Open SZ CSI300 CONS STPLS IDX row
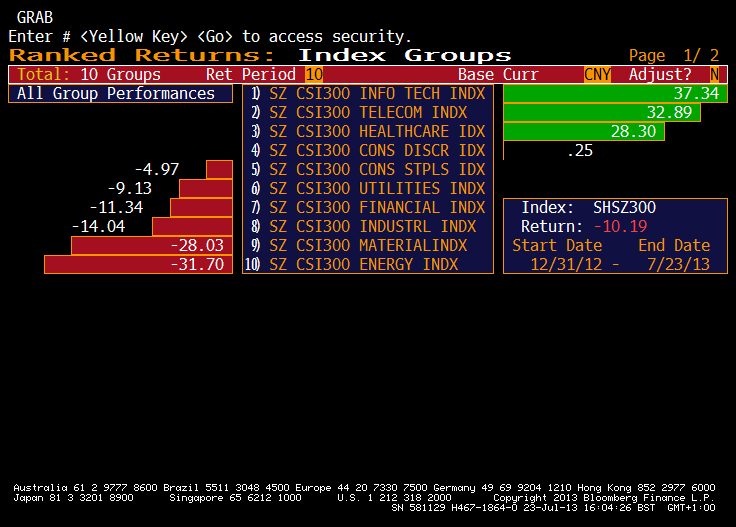The image size is (736, 527). (368, 169)
